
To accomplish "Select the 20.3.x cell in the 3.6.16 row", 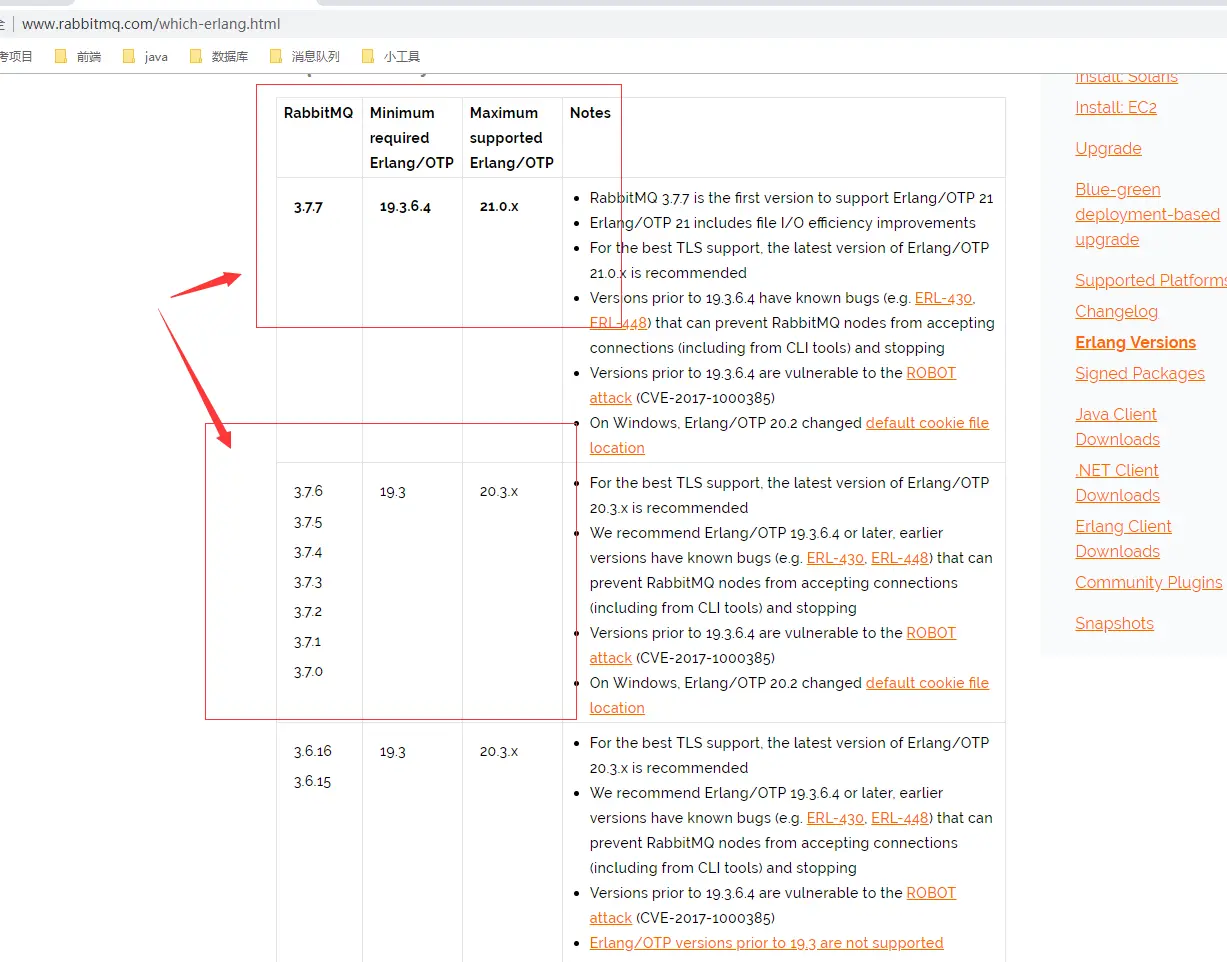I will (499, 752).
